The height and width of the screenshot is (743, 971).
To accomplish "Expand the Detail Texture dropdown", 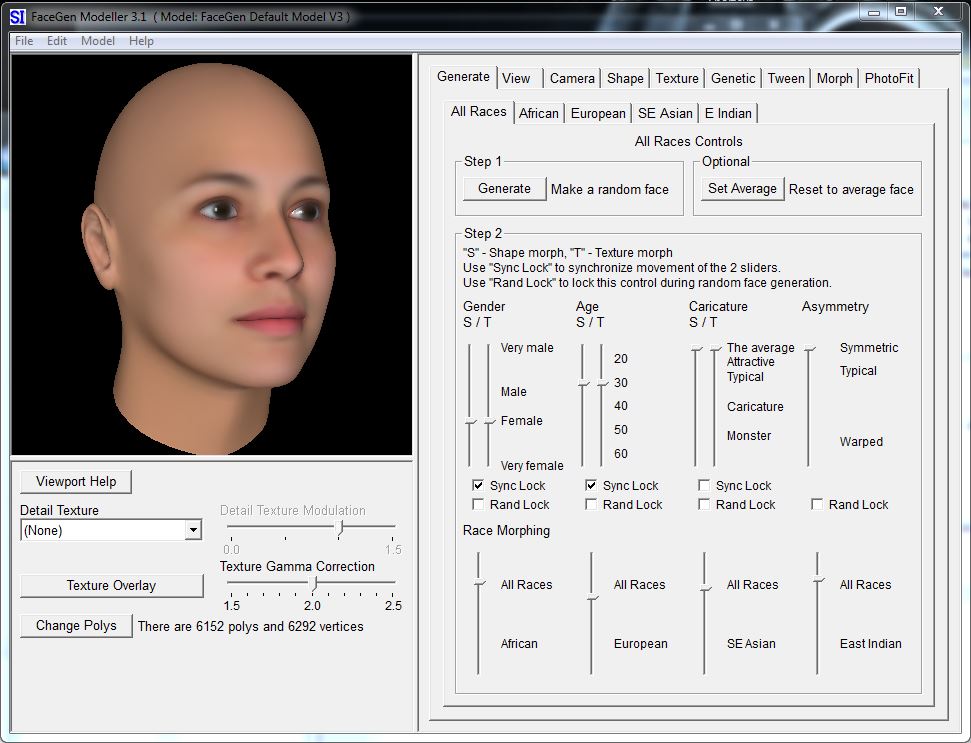I will point(193,531).
